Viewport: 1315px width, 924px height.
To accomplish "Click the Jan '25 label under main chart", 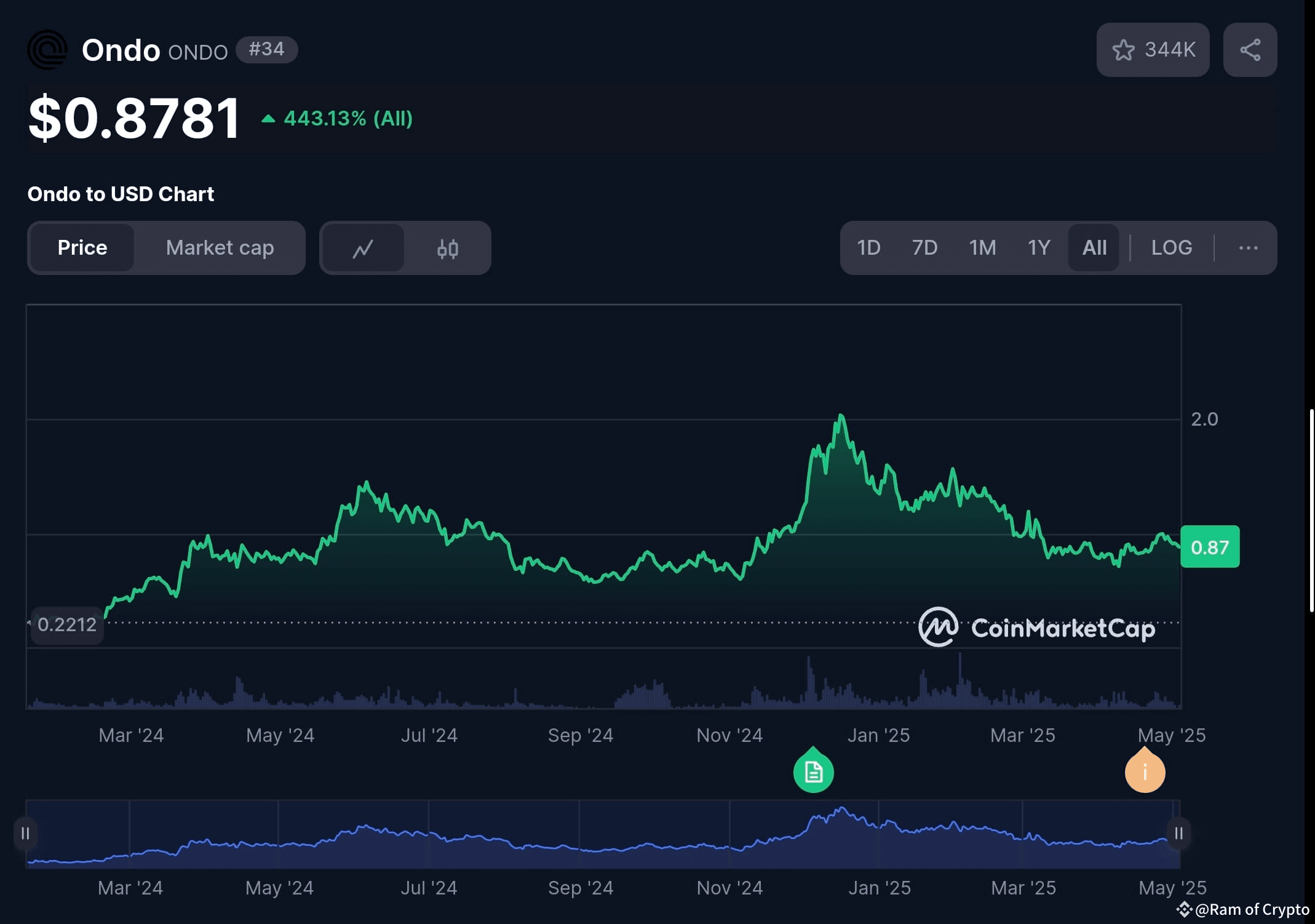I will tap(878, 736).
